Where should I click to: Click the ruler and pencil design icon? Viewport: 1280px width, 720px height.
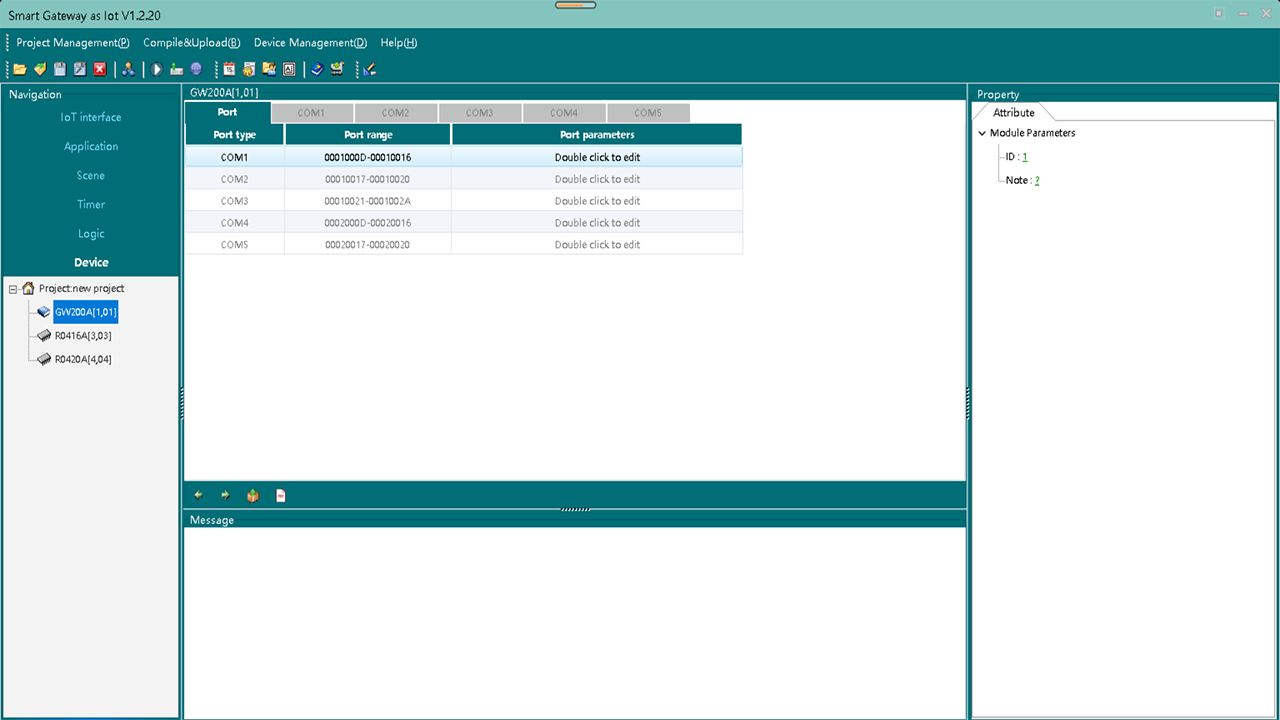point(370,69)
